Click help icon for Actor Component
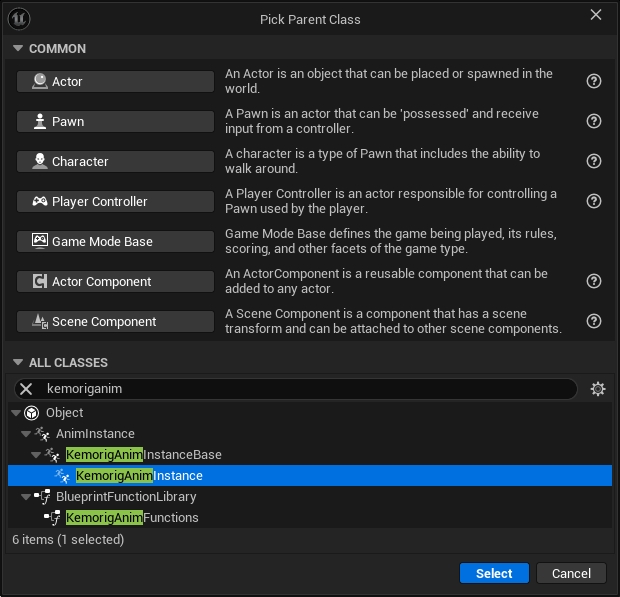 (594, 281)
